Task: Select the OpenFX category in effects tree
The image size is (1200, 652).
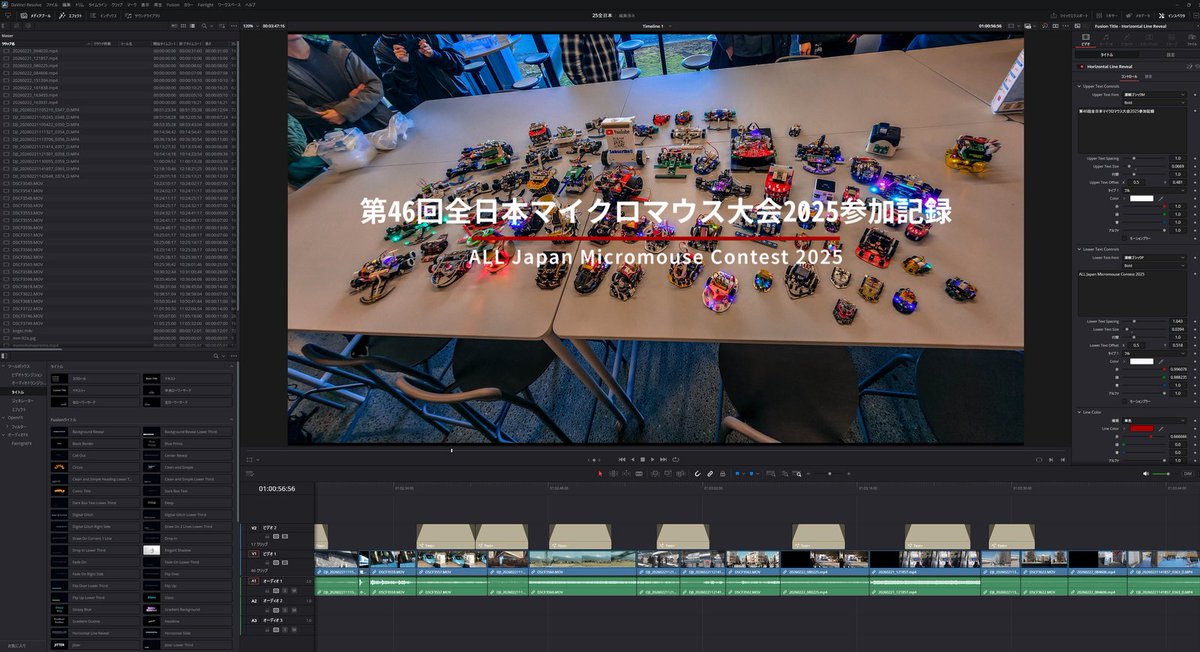Action: pyautogui.click(x=15, y=417)
